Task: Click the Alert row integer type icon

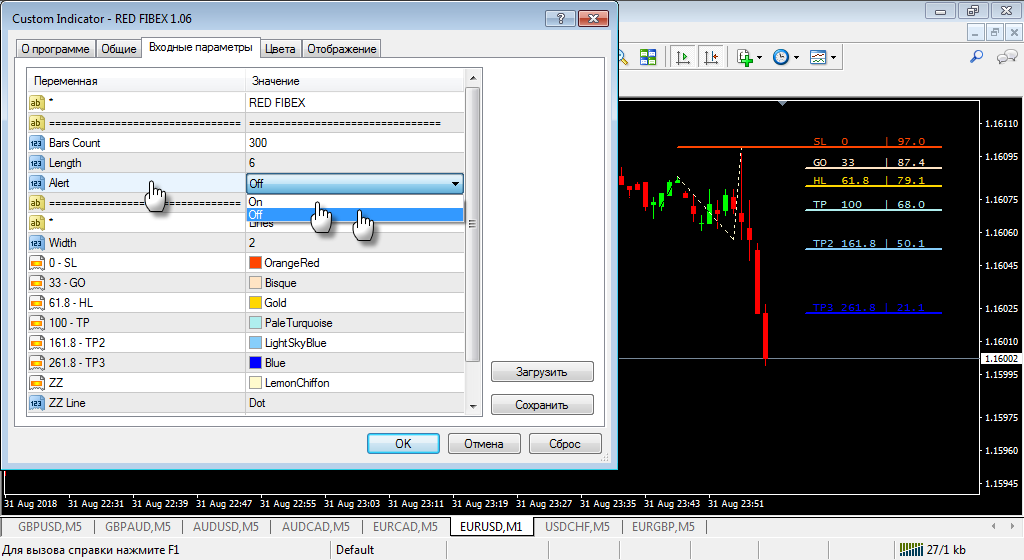Action: (x=37, y=183)
